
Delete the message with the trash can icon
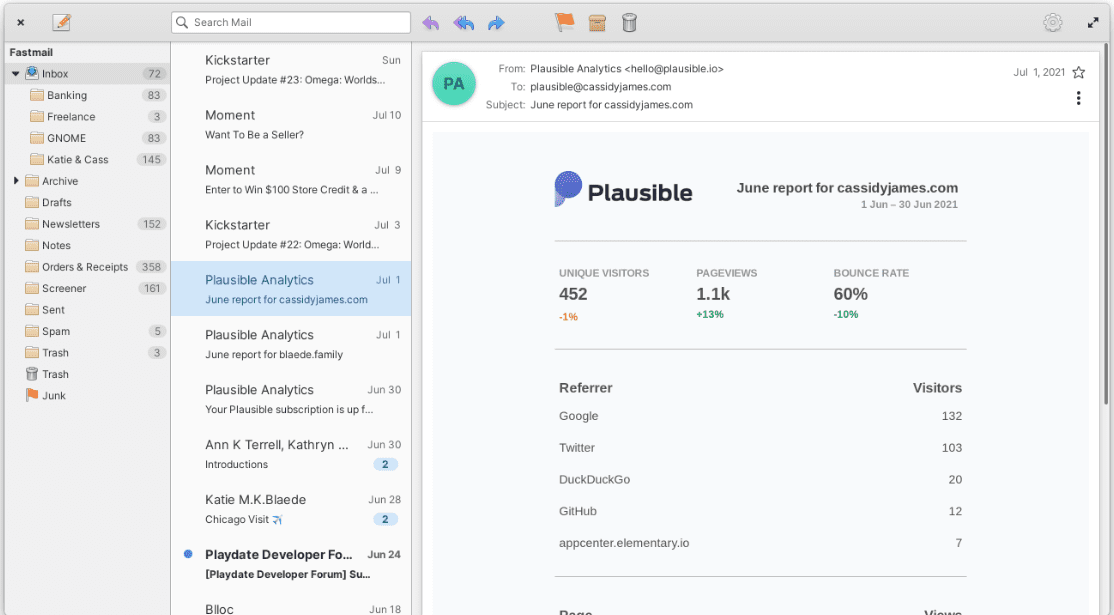pyautogui.click(x=629, y=23)
